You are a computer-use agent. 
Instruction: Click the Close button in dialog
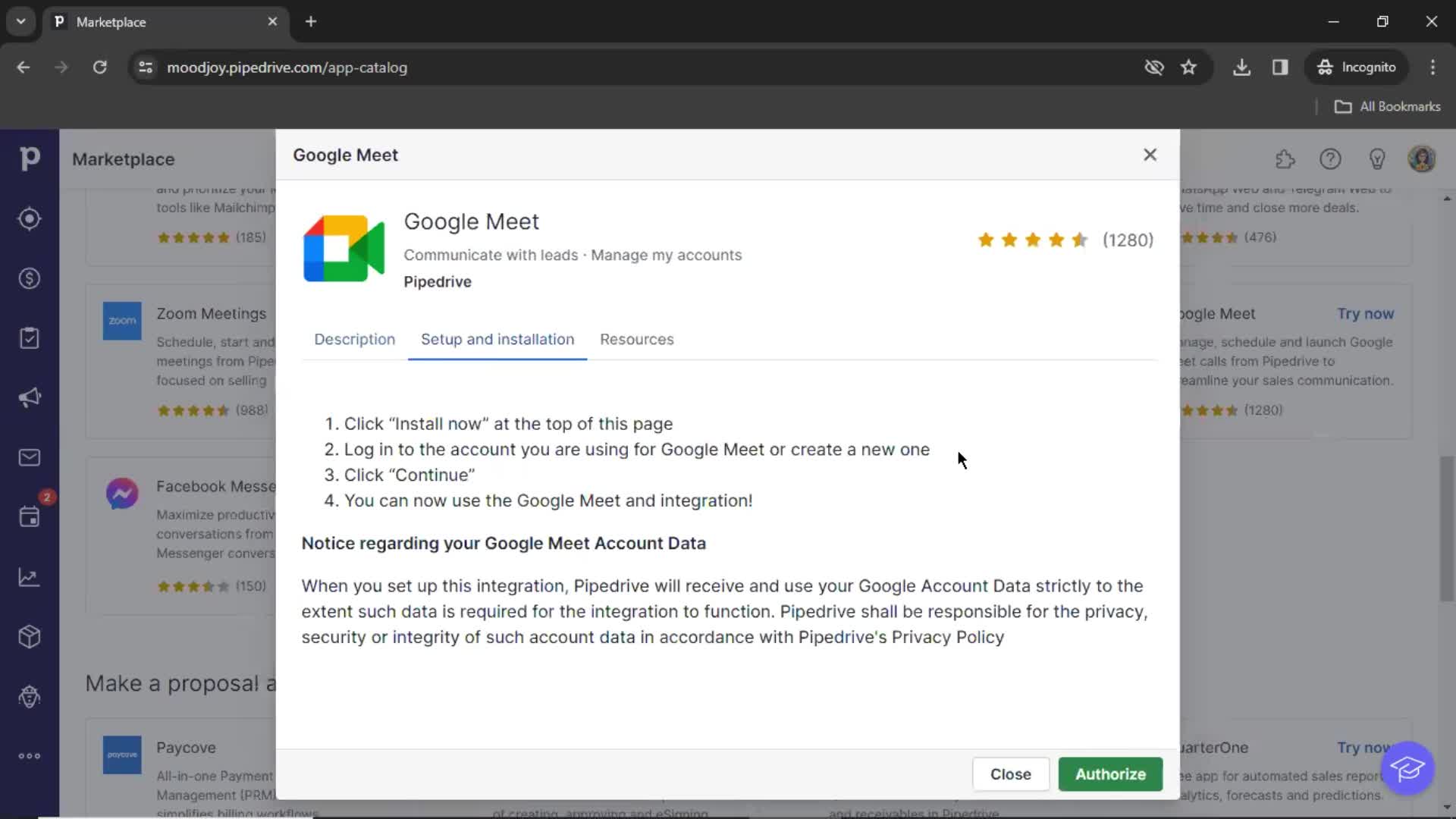point(1011,774)
